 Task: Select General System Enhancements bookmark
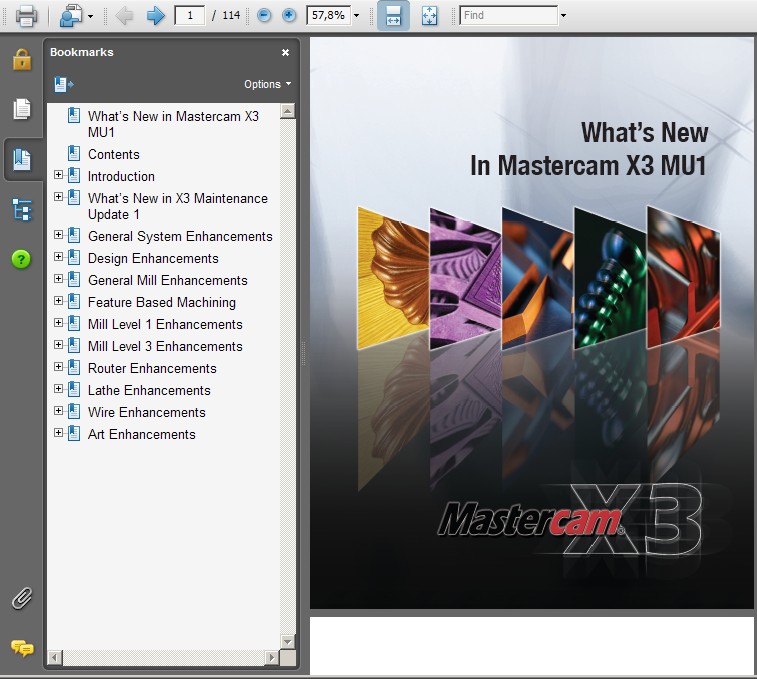(180, 237)
